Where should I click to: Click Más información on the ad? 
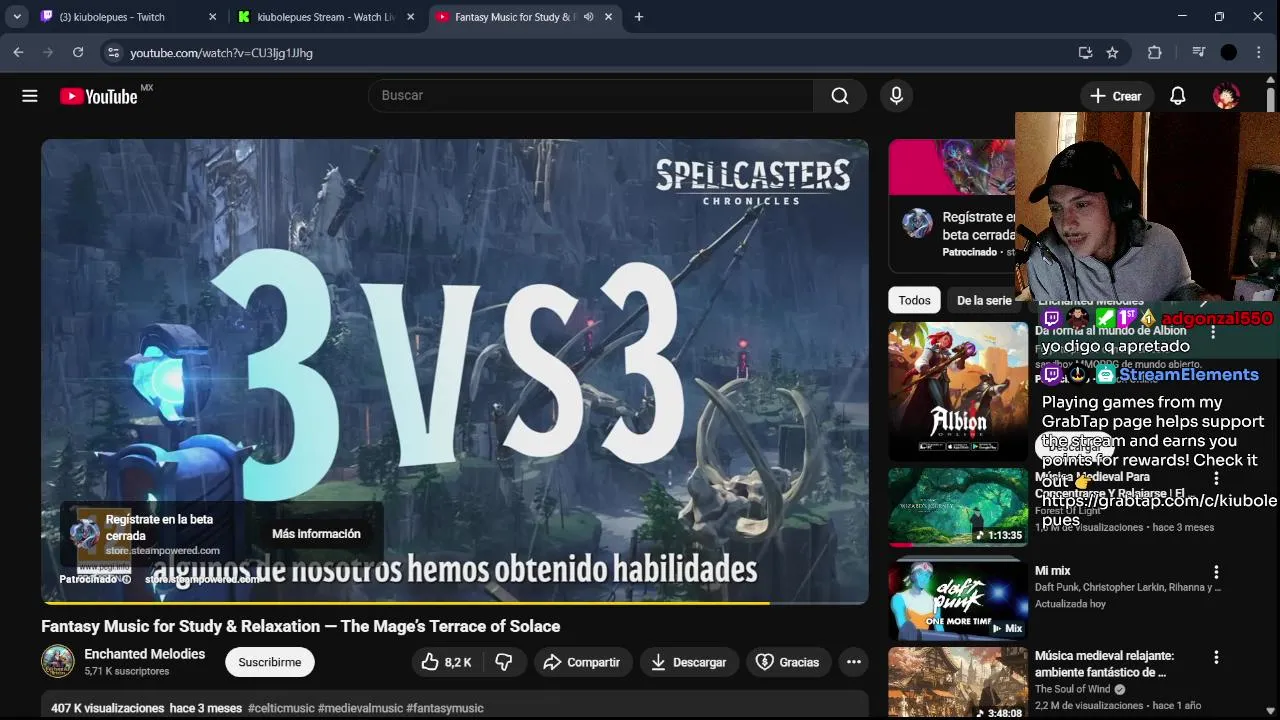click(x=316, y=534)
